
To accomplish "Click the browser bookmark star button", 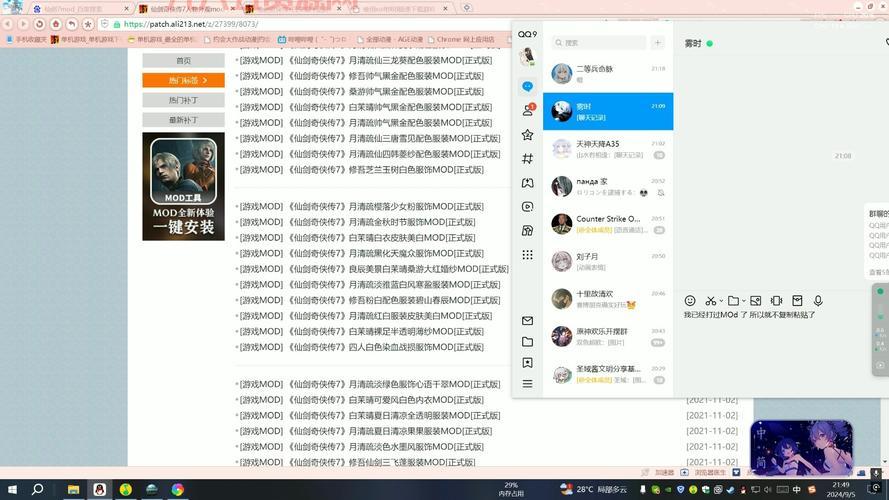I will click(x=88, y=24).
